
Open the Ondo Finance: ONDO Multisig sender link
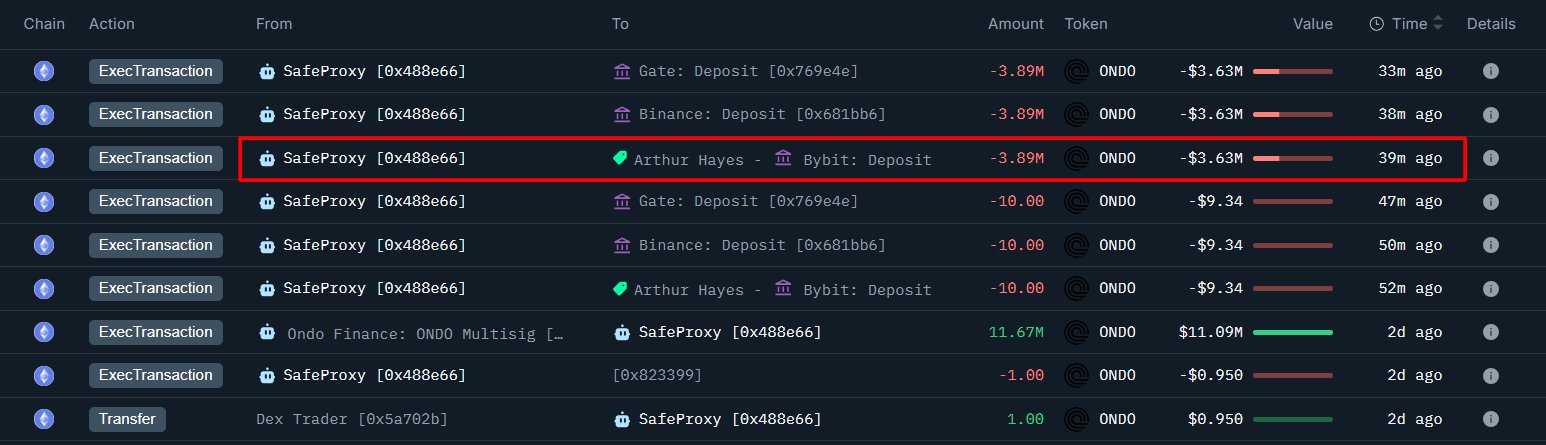425,332
